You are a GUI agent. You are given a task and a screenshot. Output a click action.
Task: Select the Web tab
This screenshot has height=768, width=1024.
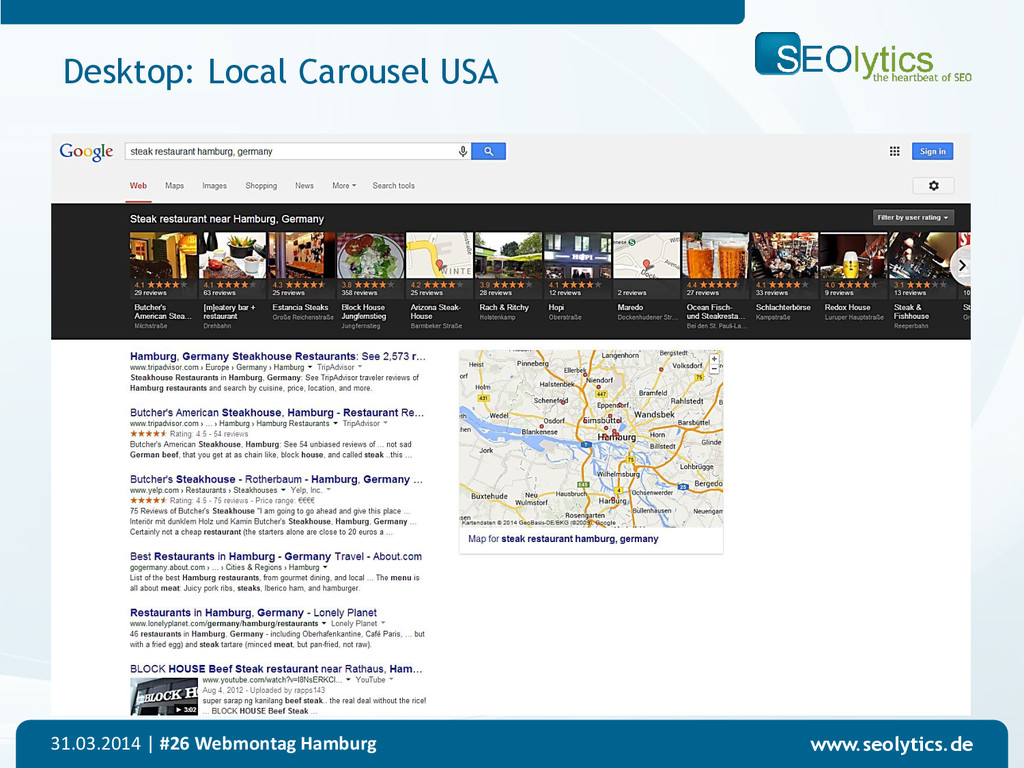click(x=138, y=185)
